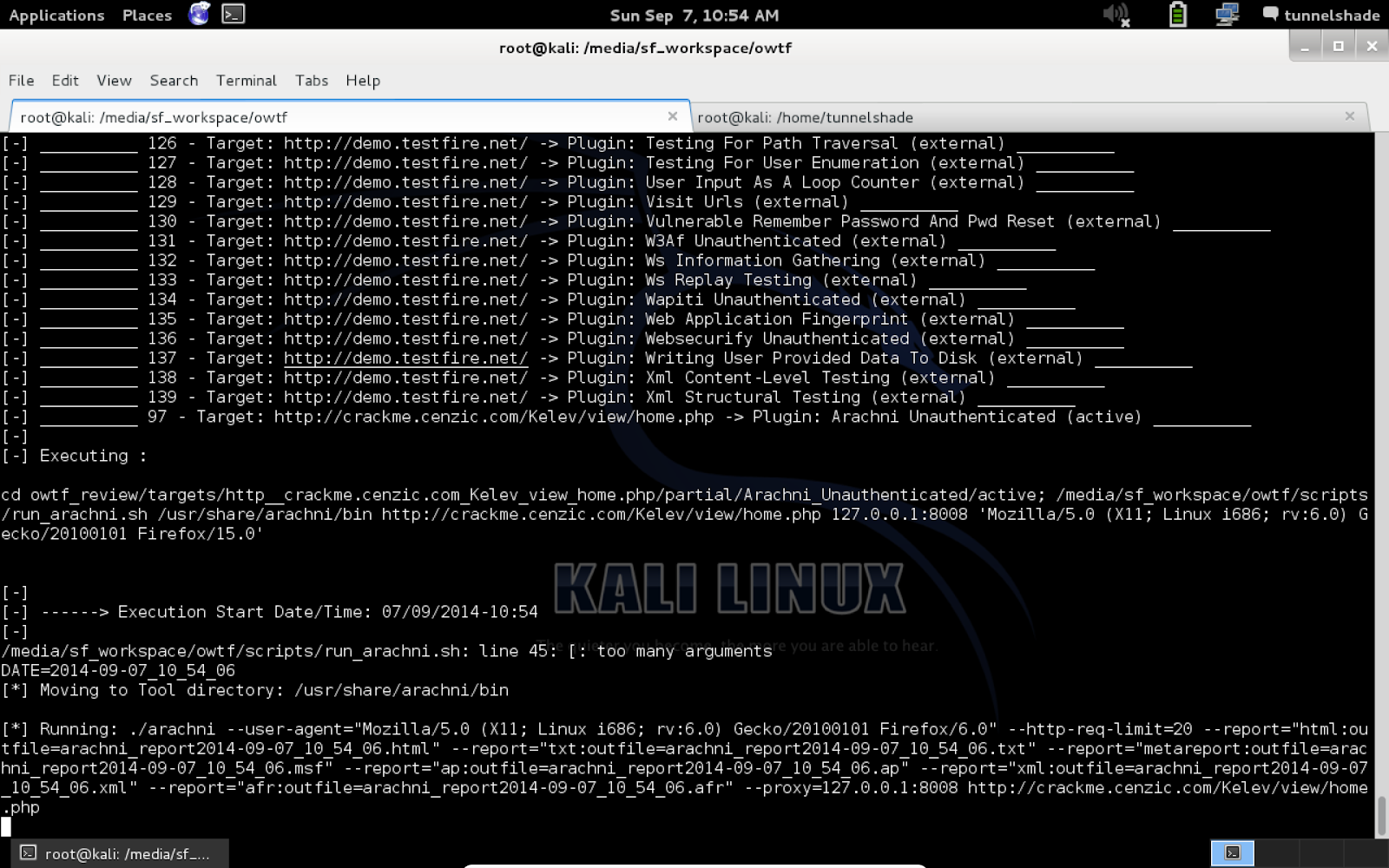The image size is (1389, 868).
Task: Launch the terminal icon in top panel
Action: click(233, 14)
